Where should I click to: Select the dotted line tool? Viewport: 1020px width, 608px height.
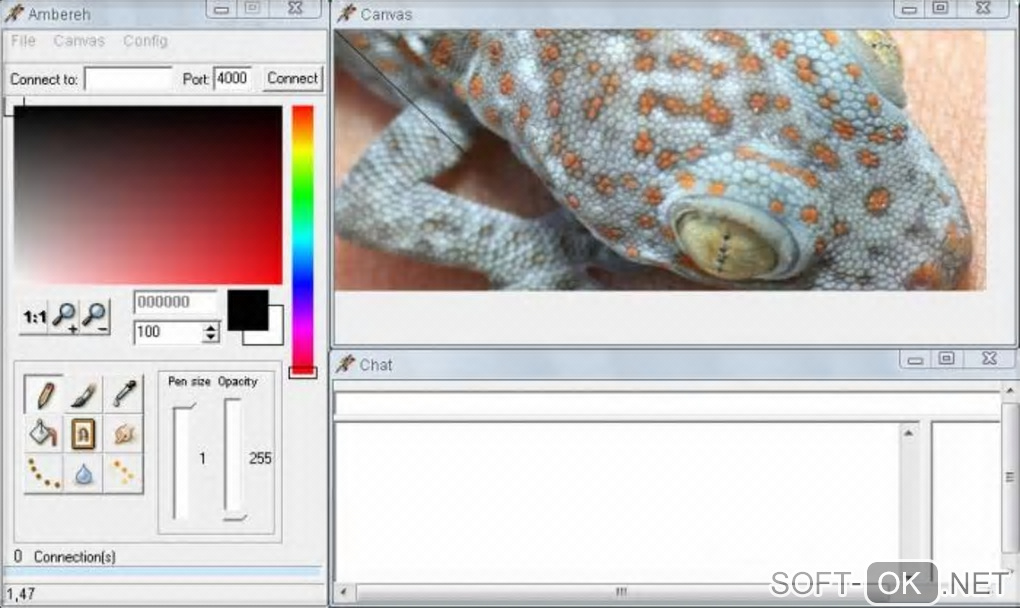[124, 473]
